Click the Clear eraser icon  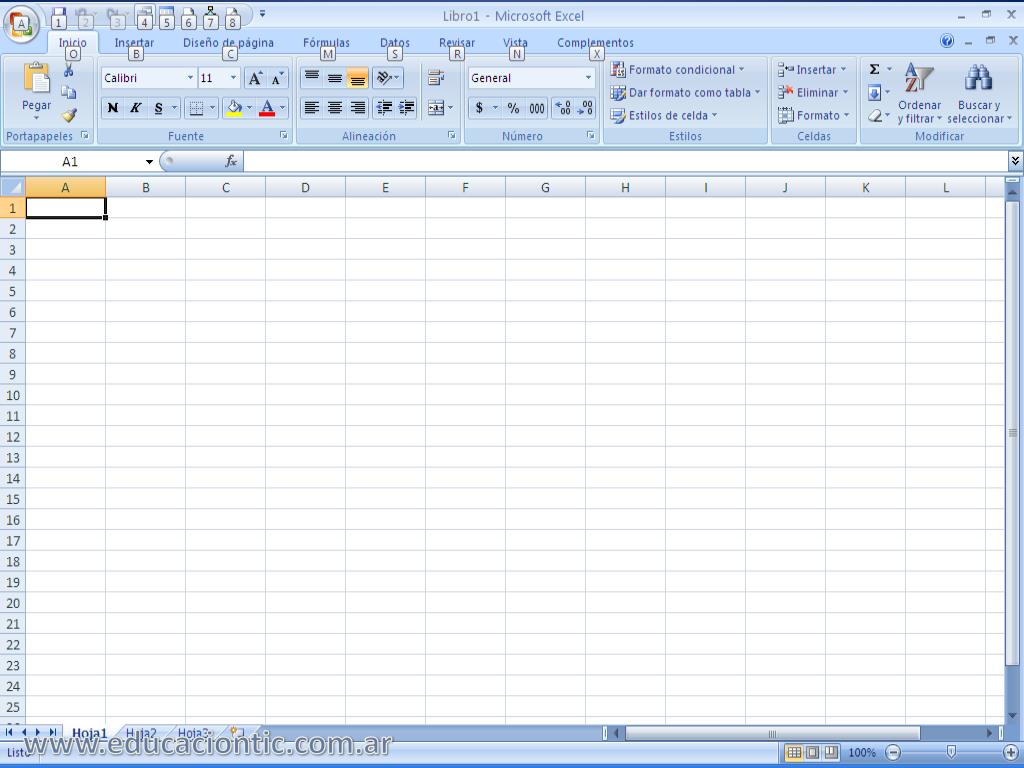[874, 116]
